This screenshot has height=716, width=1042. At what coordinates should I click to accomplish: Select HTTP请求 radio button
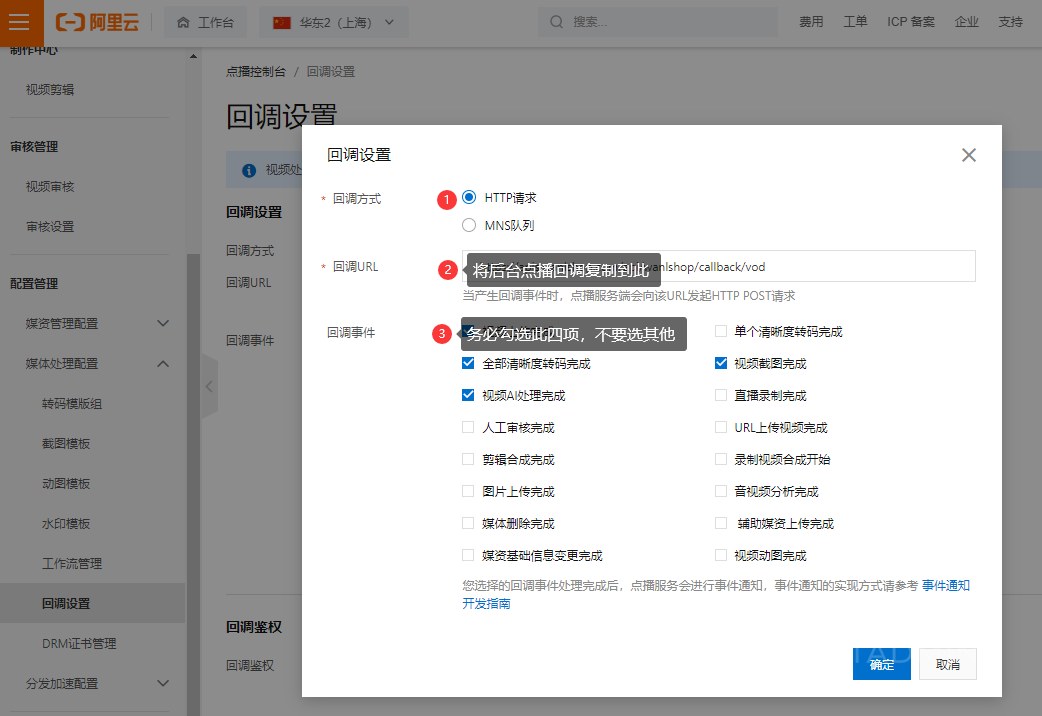click(x=469, y=197)
